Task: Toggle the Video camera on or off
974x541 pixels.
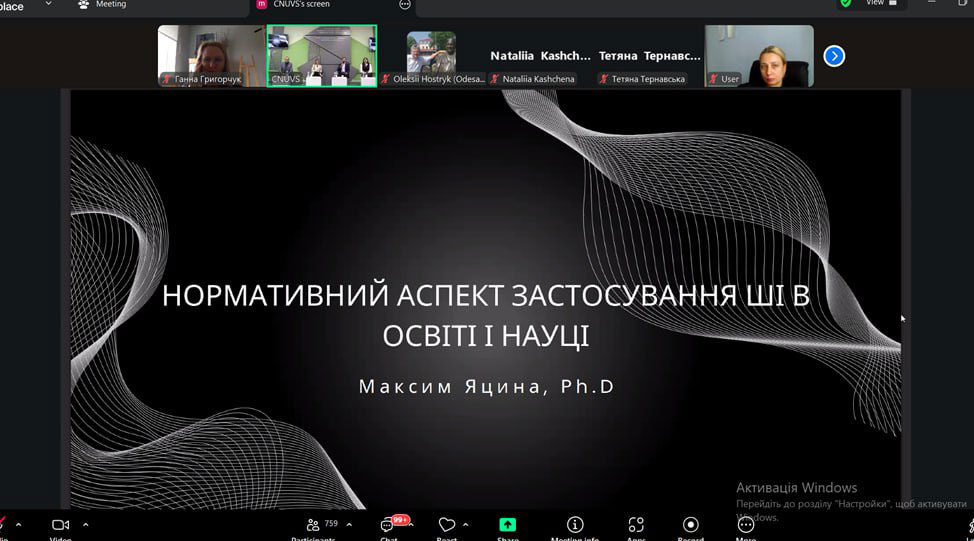Action: tap(60, 525)
